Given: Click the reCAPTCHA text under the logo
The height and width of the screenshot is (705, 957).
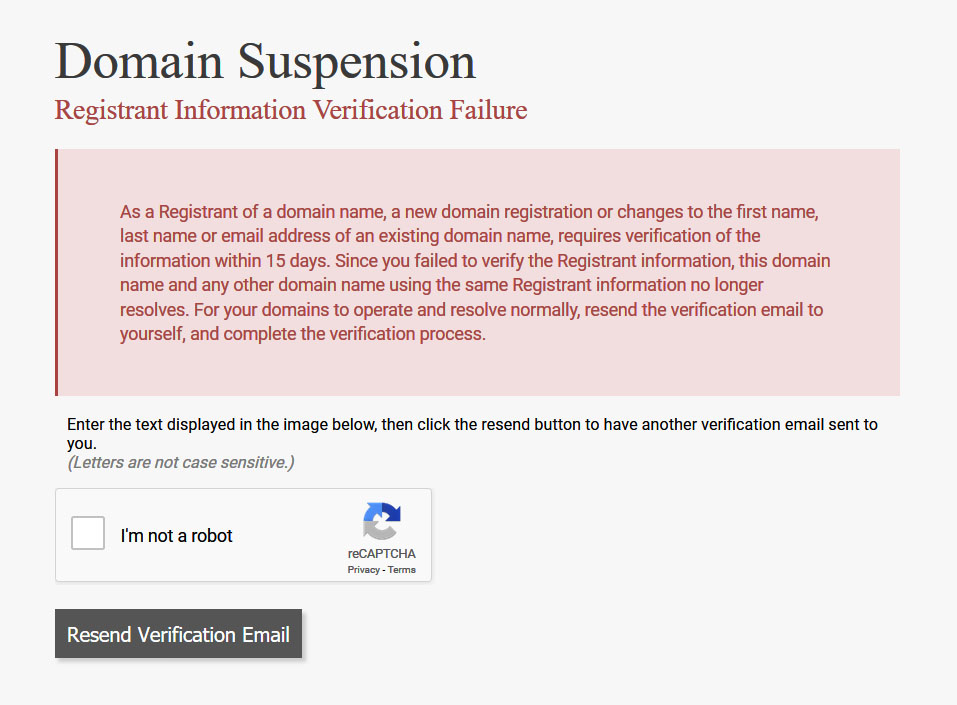Looking at the screenshot, I should tap(381, 554).
